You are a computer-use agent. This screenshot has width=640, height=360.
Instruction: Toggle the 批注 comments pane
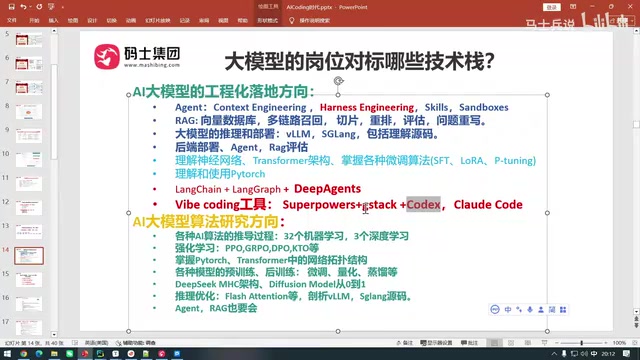tap(469, 343)
